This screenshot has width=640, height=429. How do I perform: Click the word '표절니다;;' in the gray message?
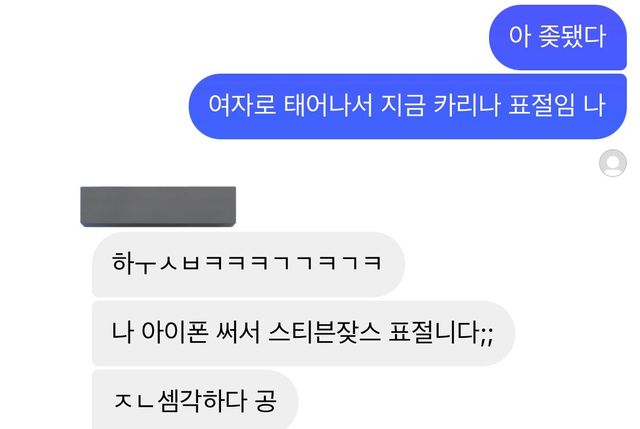pyautogui.click(x=441, y=332)
